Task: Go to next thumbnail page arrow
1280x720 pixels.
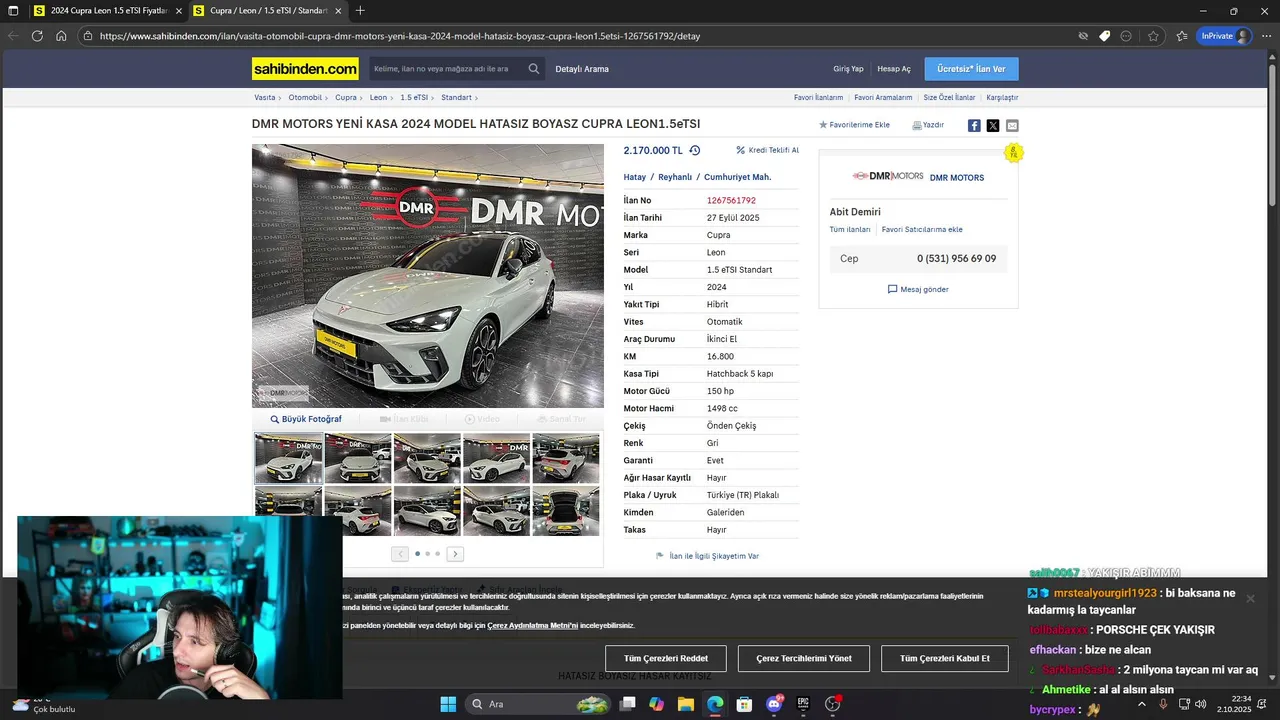Action: 455,554
